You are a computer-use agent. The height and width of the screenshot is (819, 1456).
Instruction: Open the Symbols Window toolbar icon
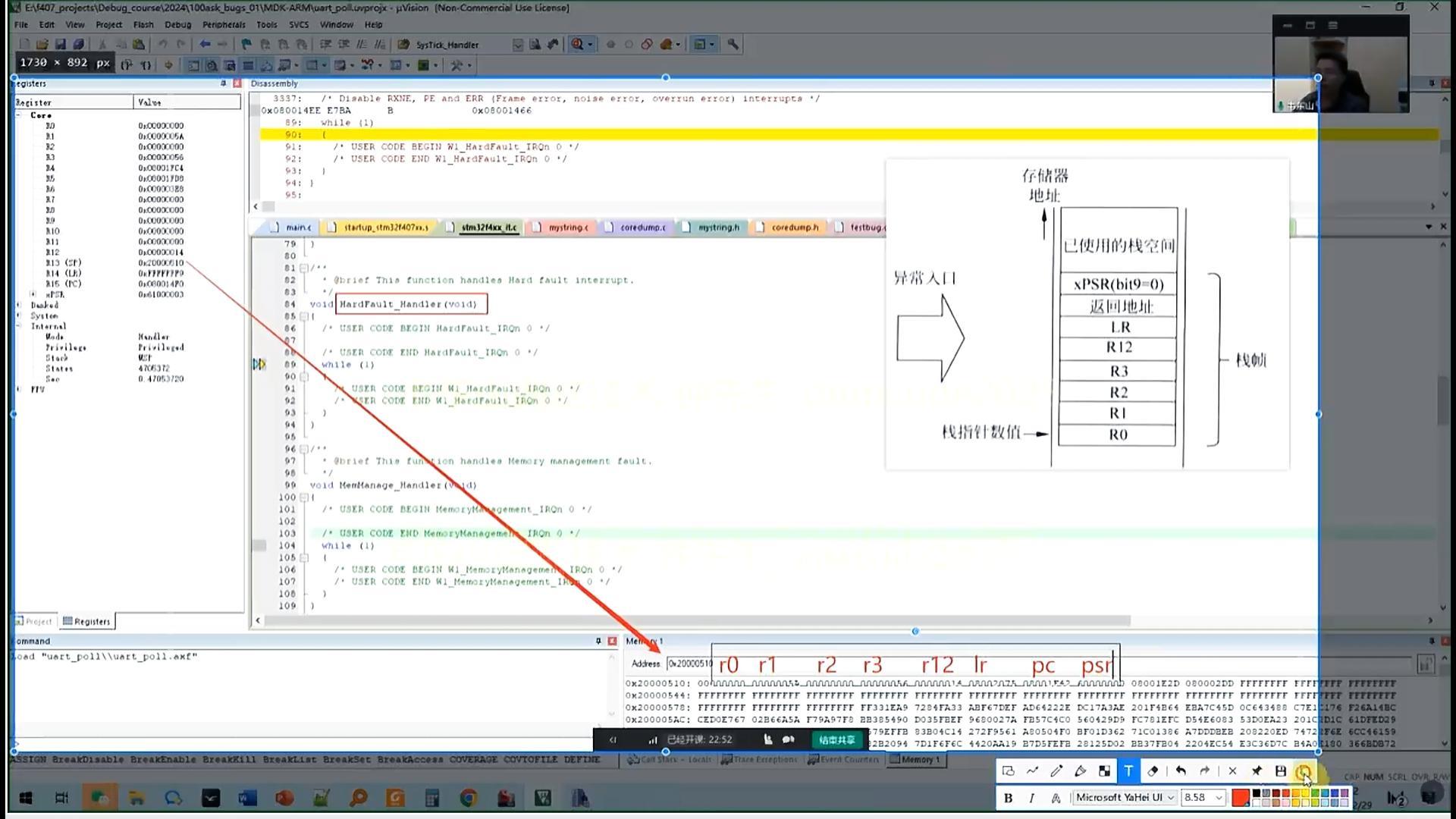tap(230, 65)
